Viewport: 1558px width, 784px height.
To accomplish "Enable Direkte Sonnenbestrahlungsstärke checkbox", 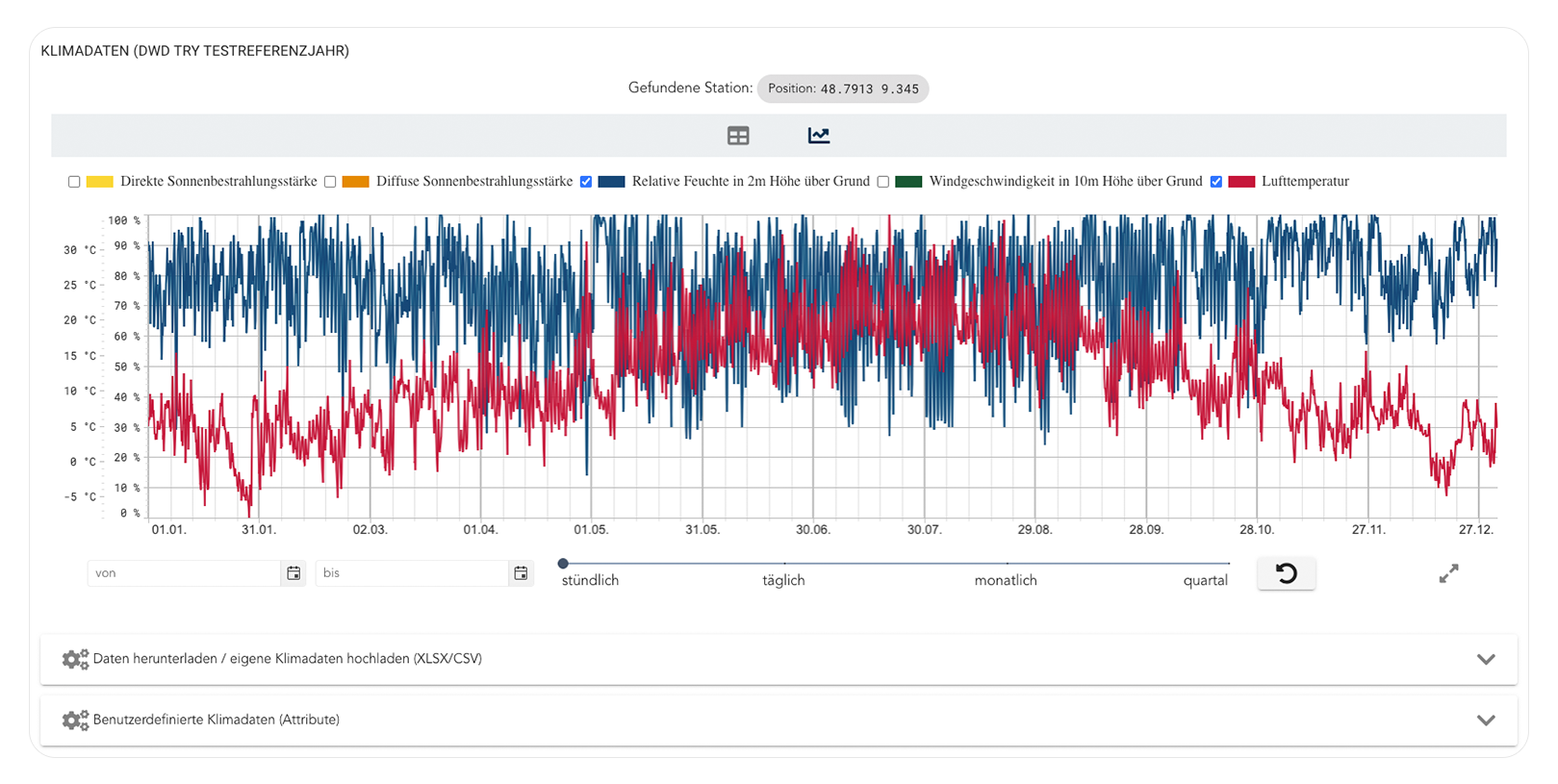I will tap(74, 182).
